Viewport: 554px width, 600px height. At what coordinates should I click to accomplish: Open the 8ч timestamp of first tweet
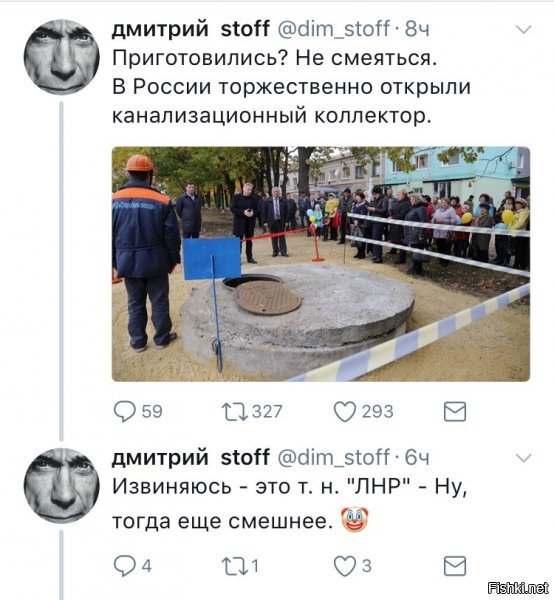(x=417, y=29)
